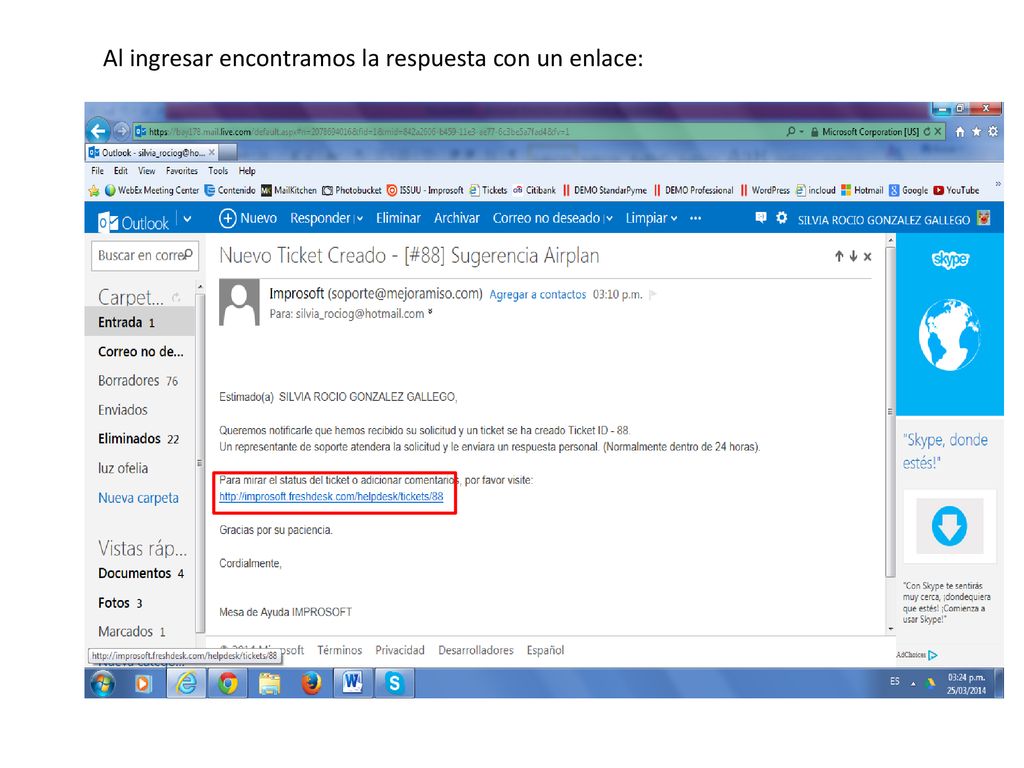
Task: Open the Documentos quick view
Action: [141, 573]
